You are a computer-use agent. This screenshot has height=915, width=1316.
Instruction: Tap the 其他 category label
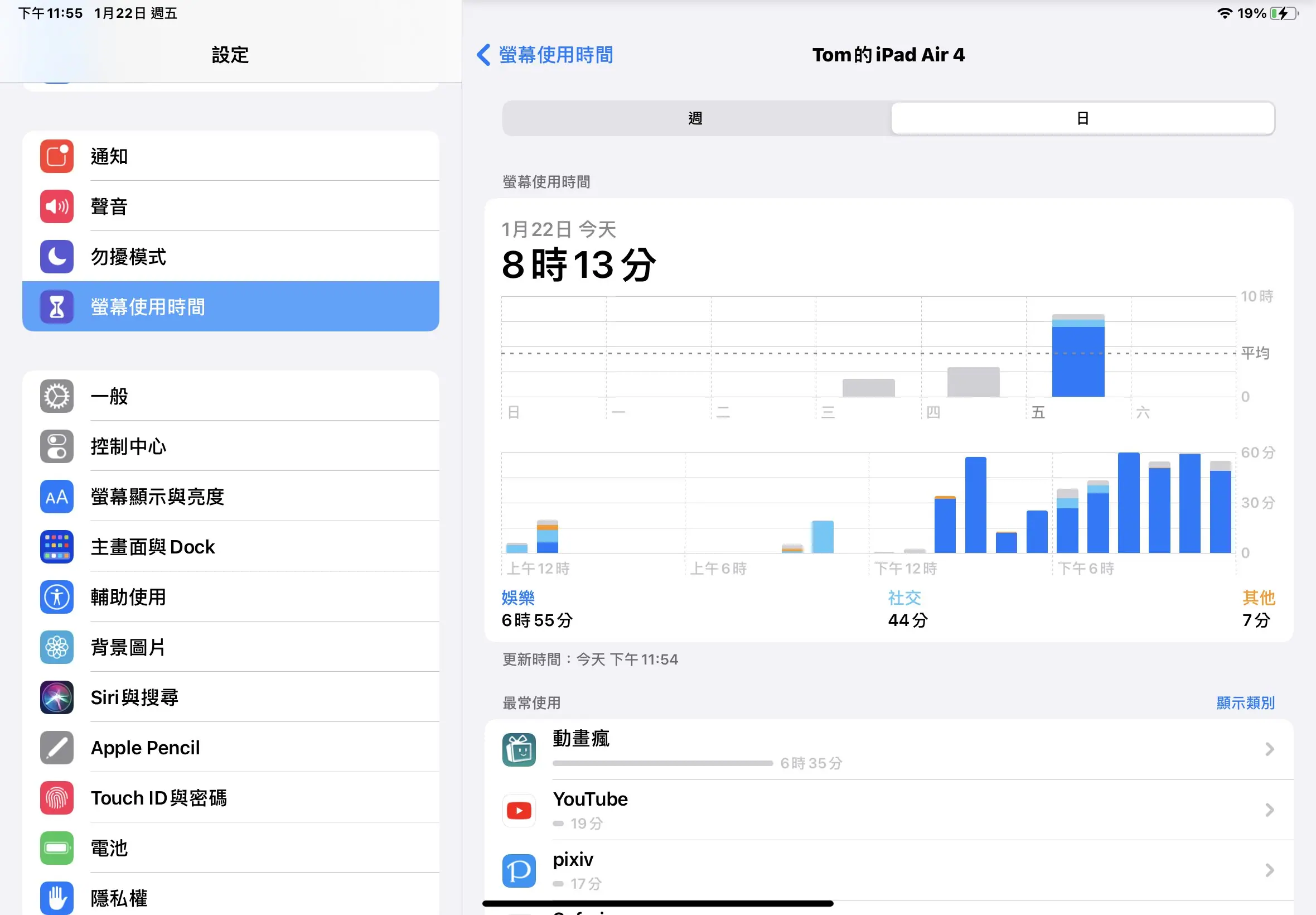(x=1259, y=598)
